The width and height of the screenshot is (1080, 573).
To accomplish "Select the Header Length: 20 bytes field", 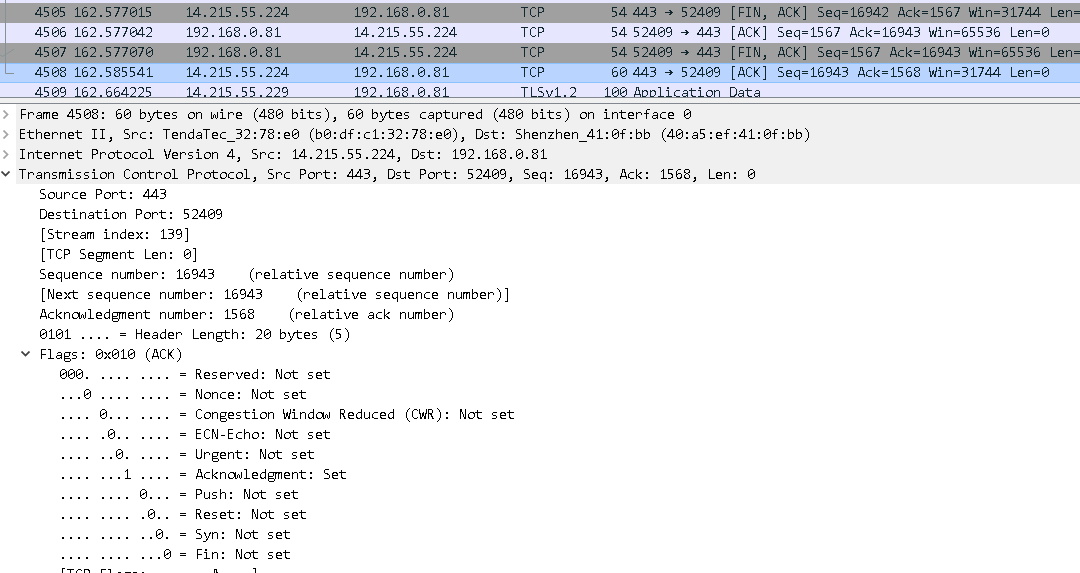I will coord(194,334).
